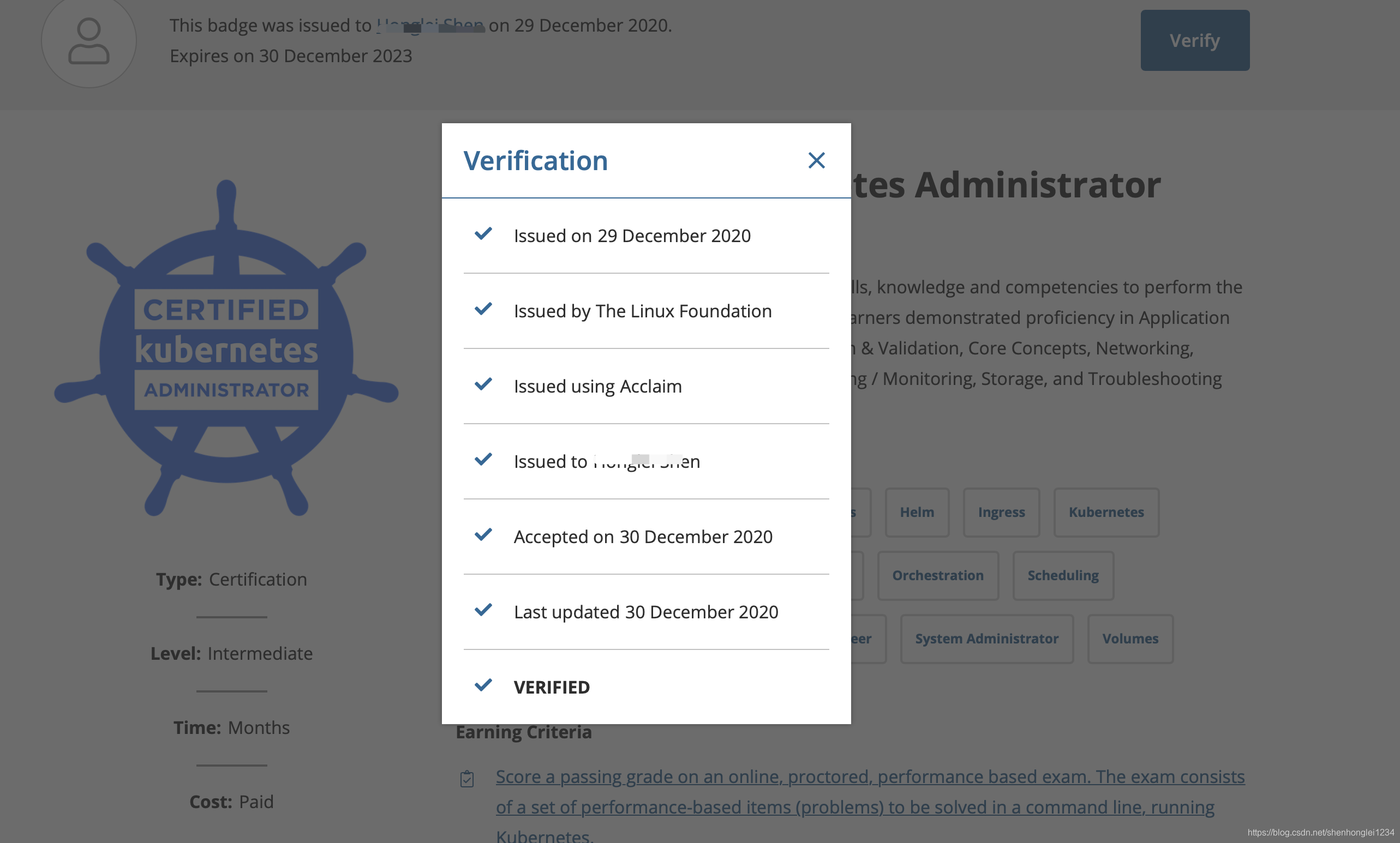Viewport: 1400px width, 843px height.
Task: Select the Scheduling skill tag
Action: pyautogui.click(x=1062, y=575)
